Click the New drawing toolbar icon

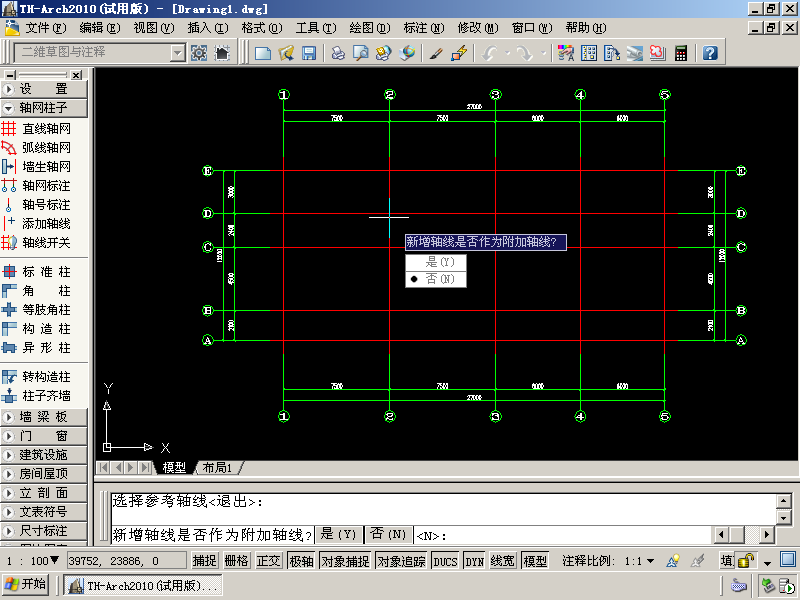click(x=263, y=53)
